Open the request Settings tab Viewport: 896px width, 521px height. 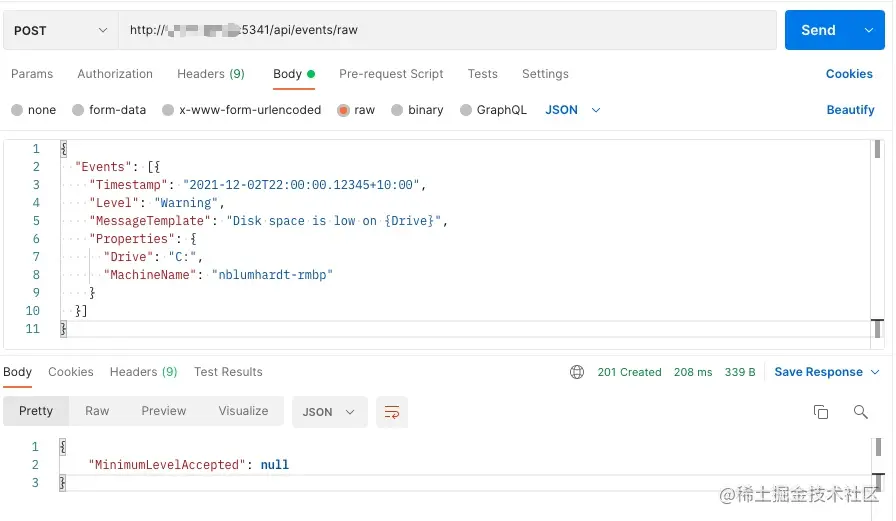click(x=545, y=74)
